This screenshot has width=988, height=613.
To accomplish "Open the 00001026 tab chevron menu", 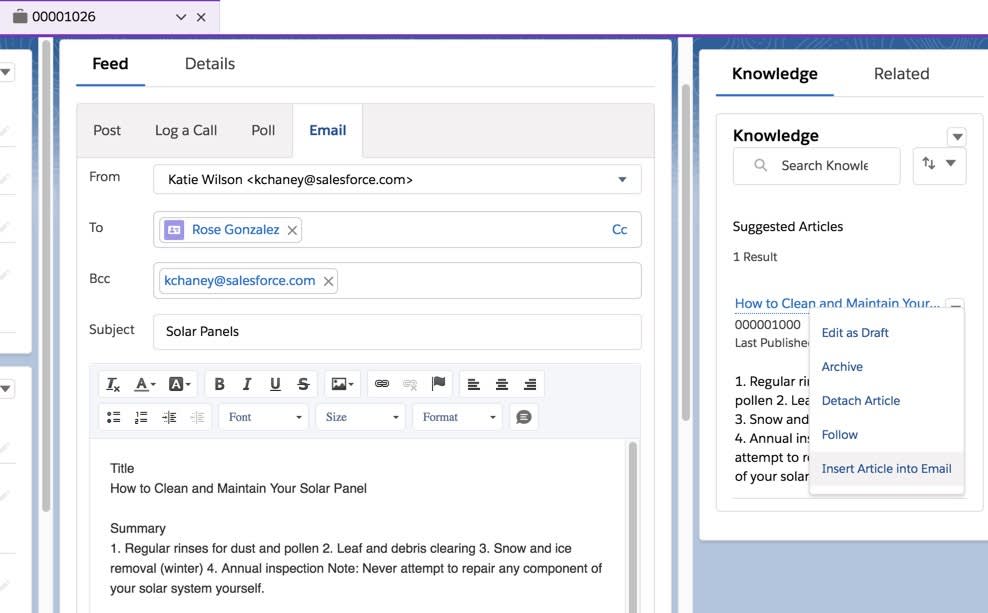I will pyautogui.click(x=181, y=17).
